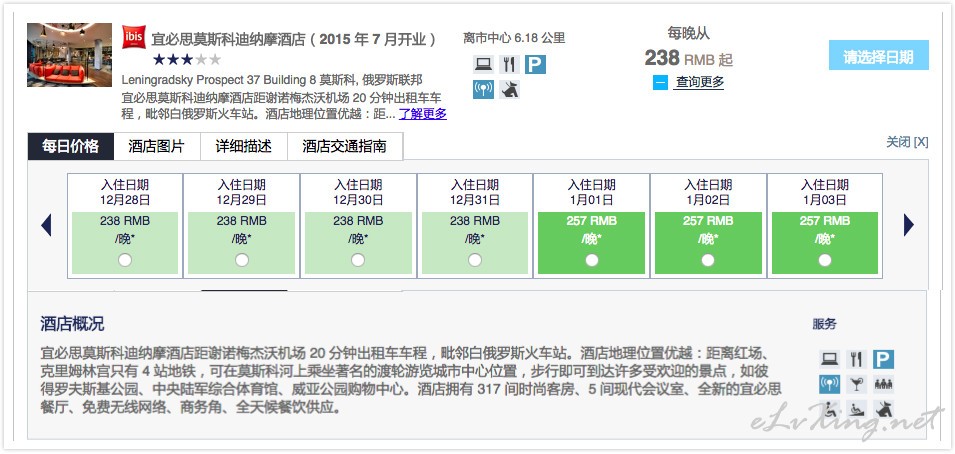Screen dimensions: 955x454
Task: Select the 12月31日 check-in radio button
Action: pos(475,260)
